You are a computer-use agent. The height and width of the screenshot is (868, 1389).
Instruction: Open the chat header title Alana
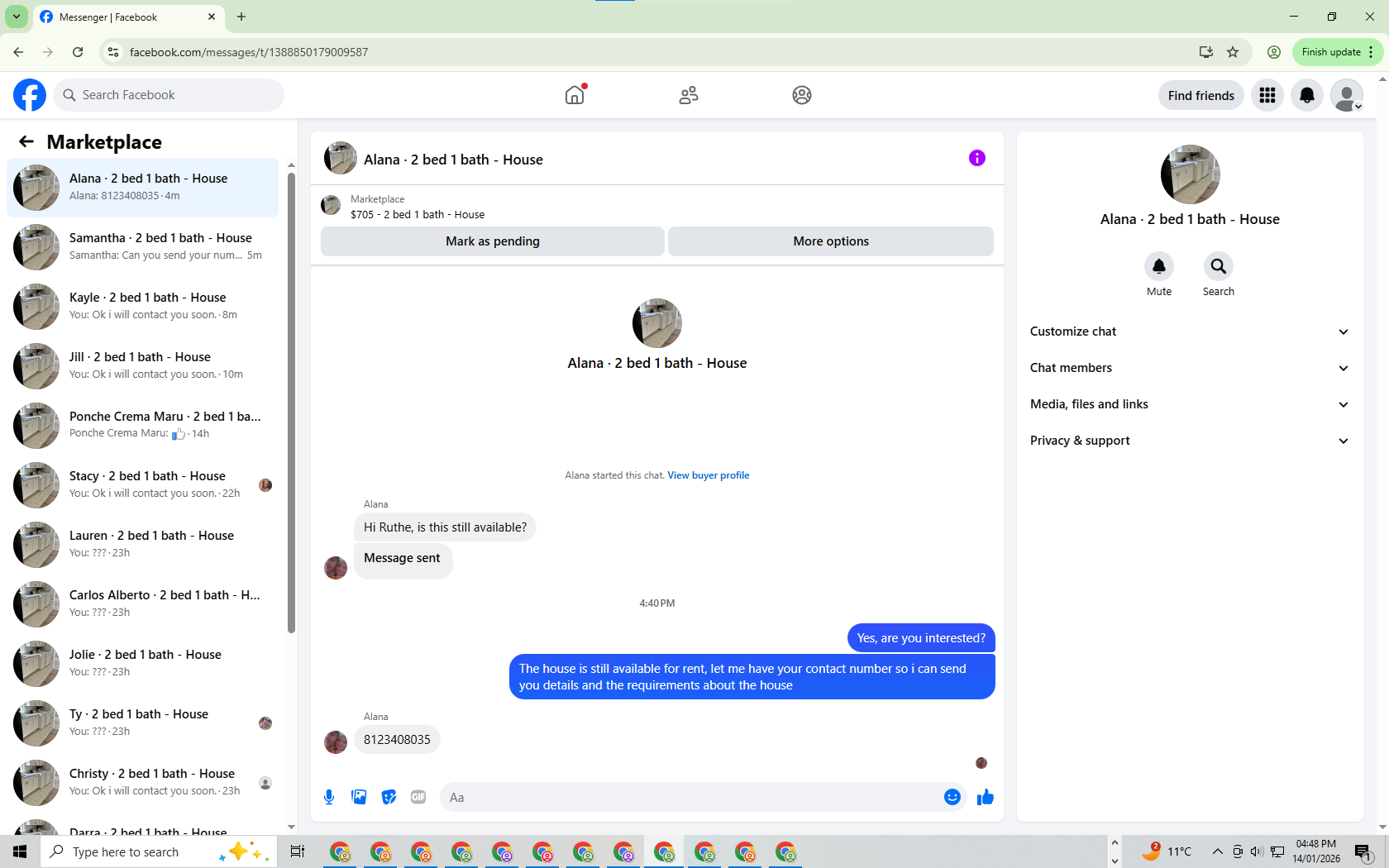[x=453, y=160]
